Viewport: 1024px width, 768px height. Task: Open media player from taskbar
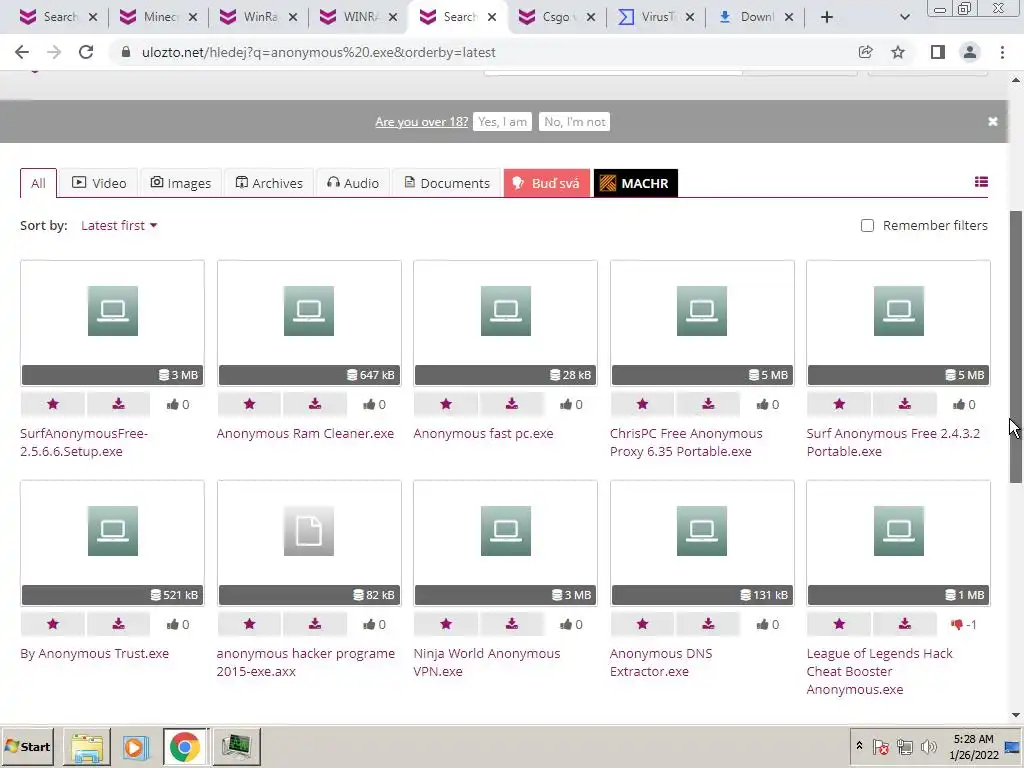pos(136,746)
